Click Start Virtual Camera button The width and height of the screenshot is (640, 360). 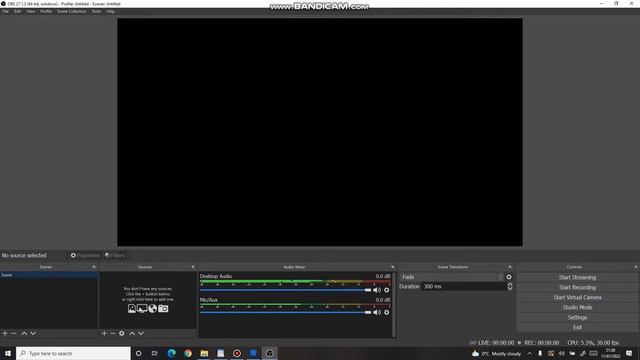(x=577, y=298)
